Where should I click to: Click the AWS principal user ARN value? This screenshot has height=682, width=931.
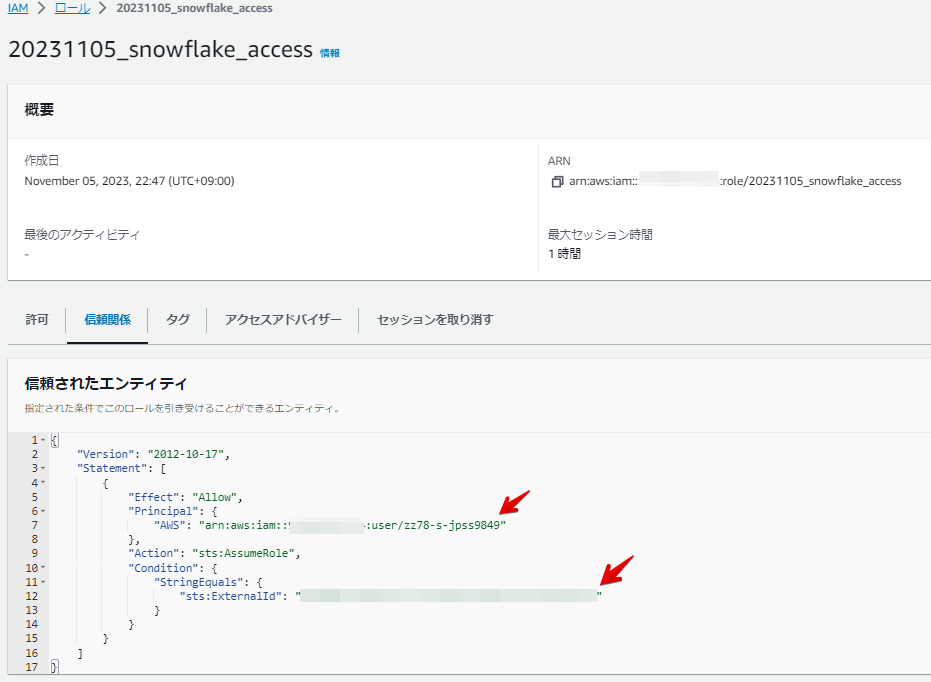(353, 525)
